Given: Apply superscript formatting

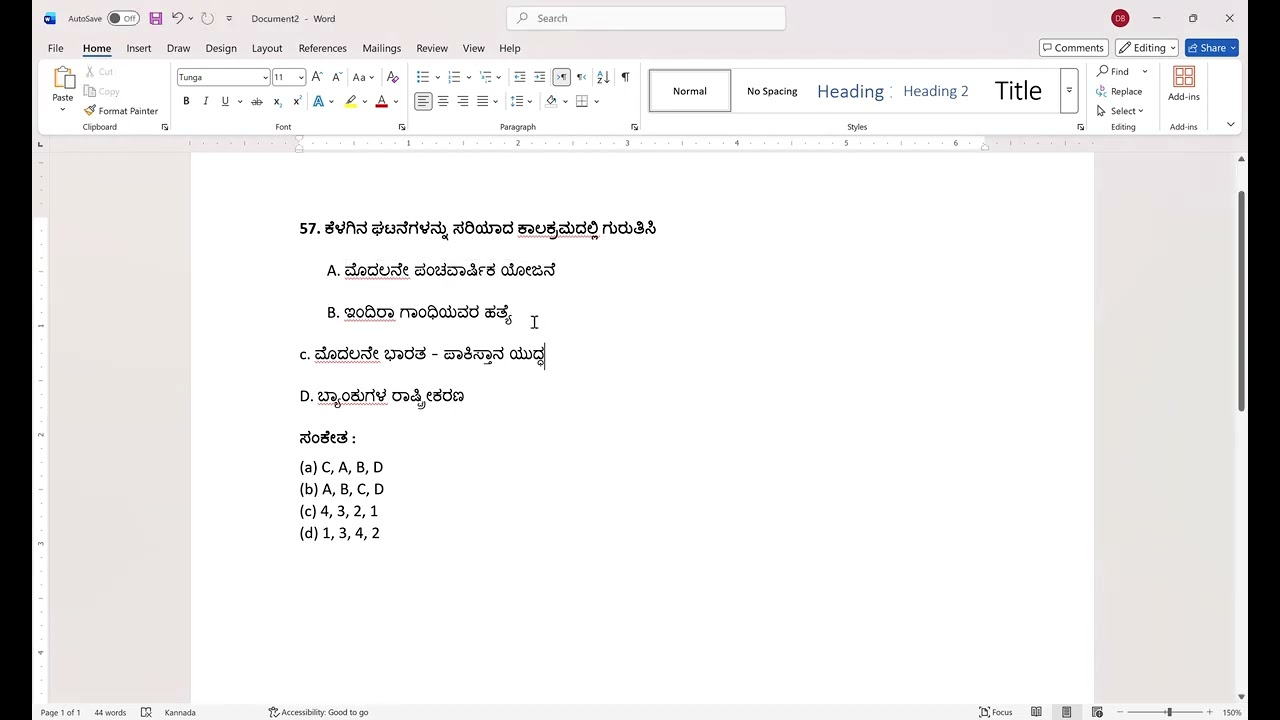Looking at the screenshot, I should [x=297, y=101].
